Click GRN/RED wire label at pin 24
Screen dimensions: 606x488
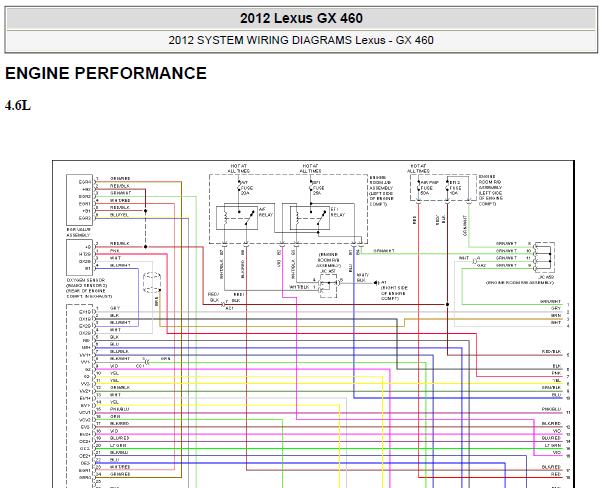(x=120, y=474)
